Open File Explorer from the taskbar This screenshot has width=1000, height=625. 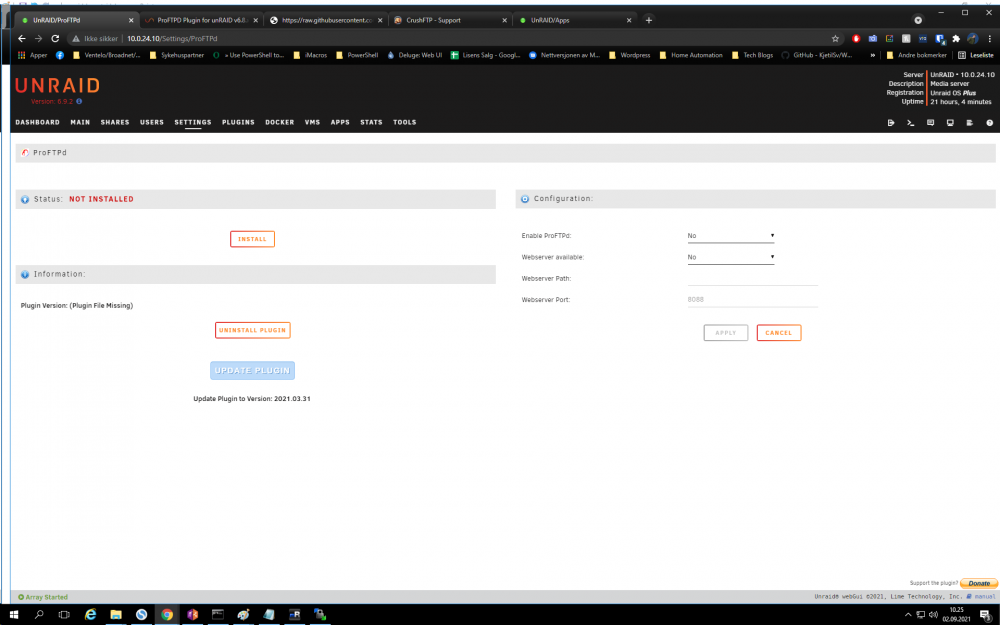click(x=115, y=615)
